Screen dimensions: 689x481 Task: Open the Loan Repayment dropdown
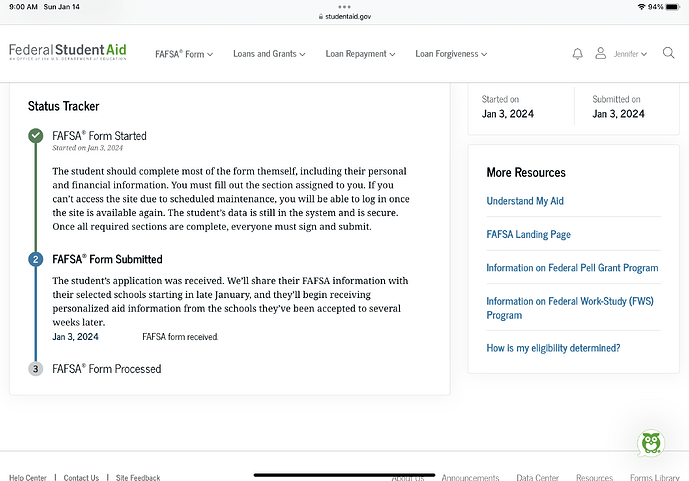pos(360,54)
